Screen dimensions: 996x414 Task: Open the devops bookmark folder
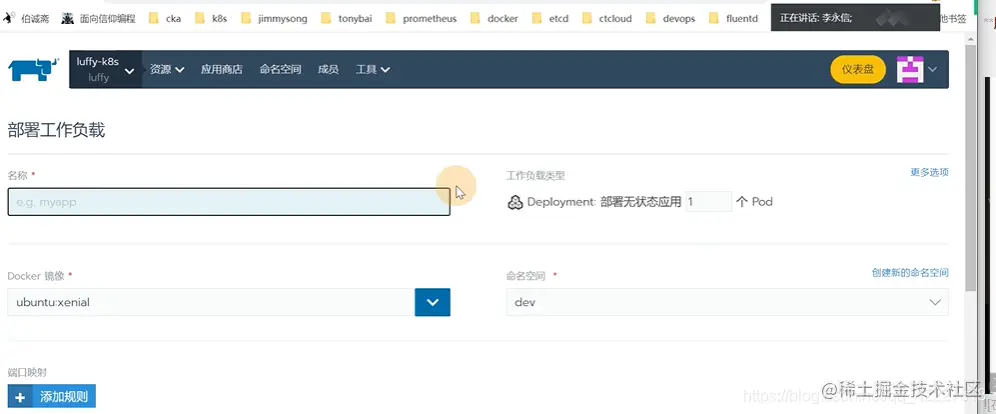[671, 18]
